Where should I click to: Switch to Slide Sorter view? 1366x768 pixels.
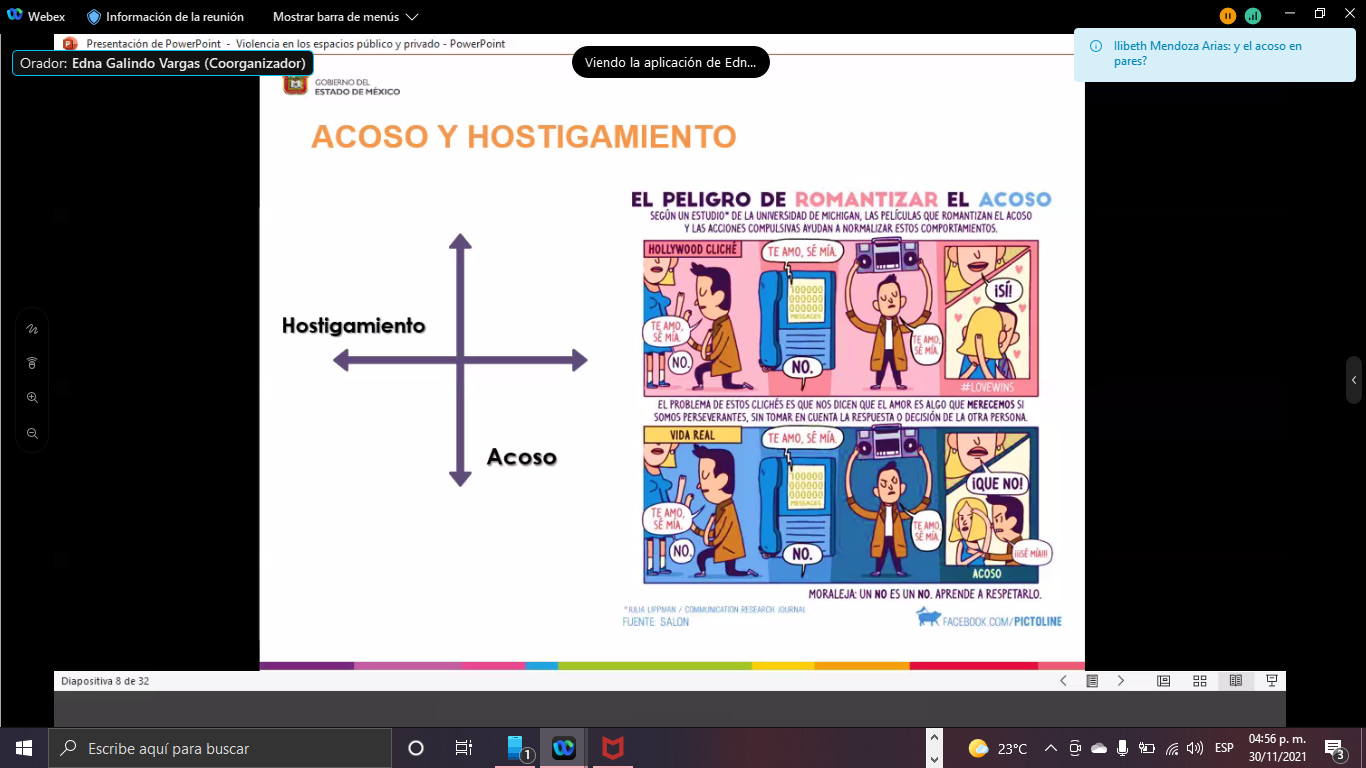(1200, 681)
